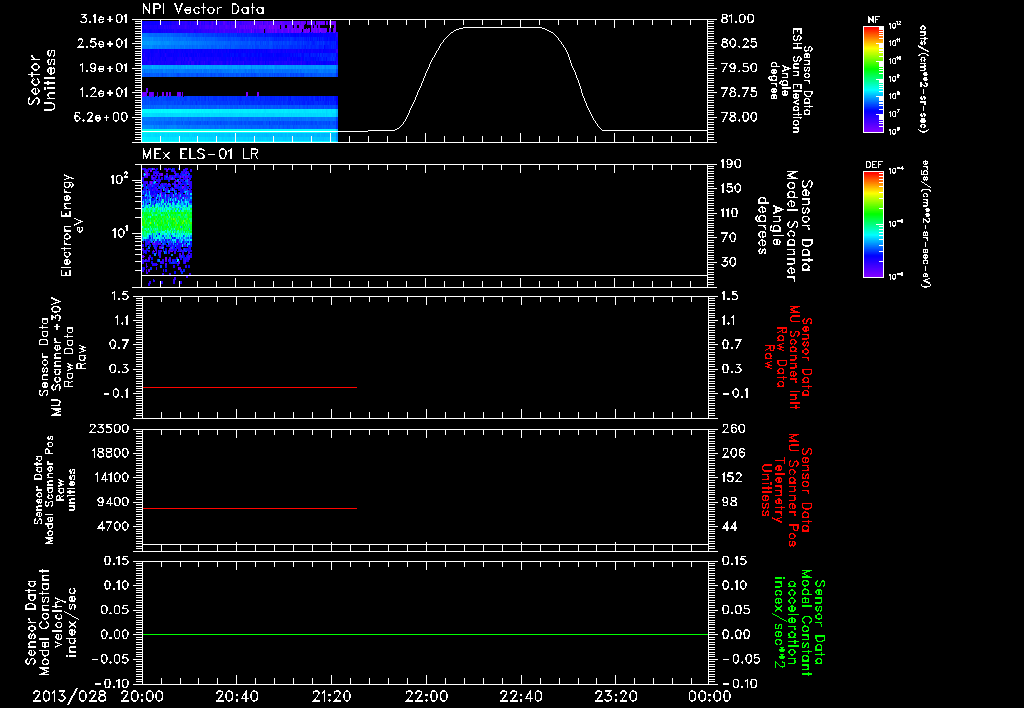Select the NPI Vector Data panel title
The width and height of the screenshot is (1024, 708).
coord(204,9)
